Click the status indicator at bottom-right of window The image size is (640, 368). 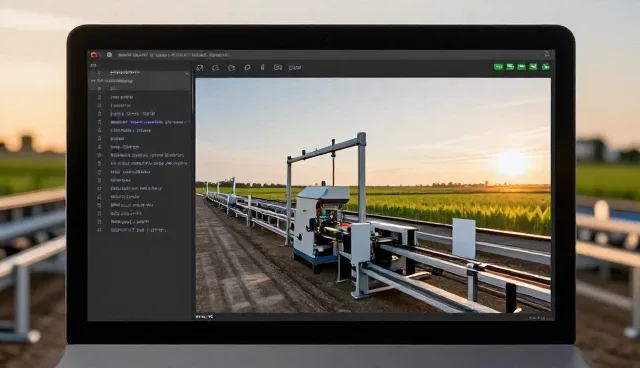pos(538,317)
